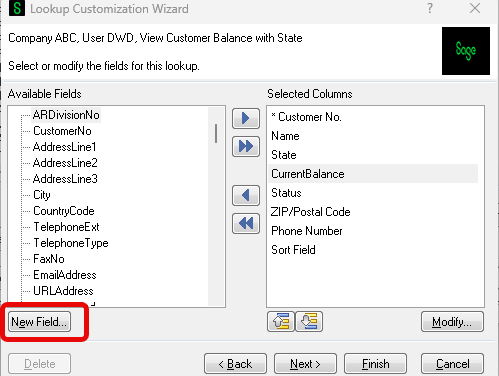Open the help question mark button
This screenshot has height=376, width=499.
[x=430, y=8]
